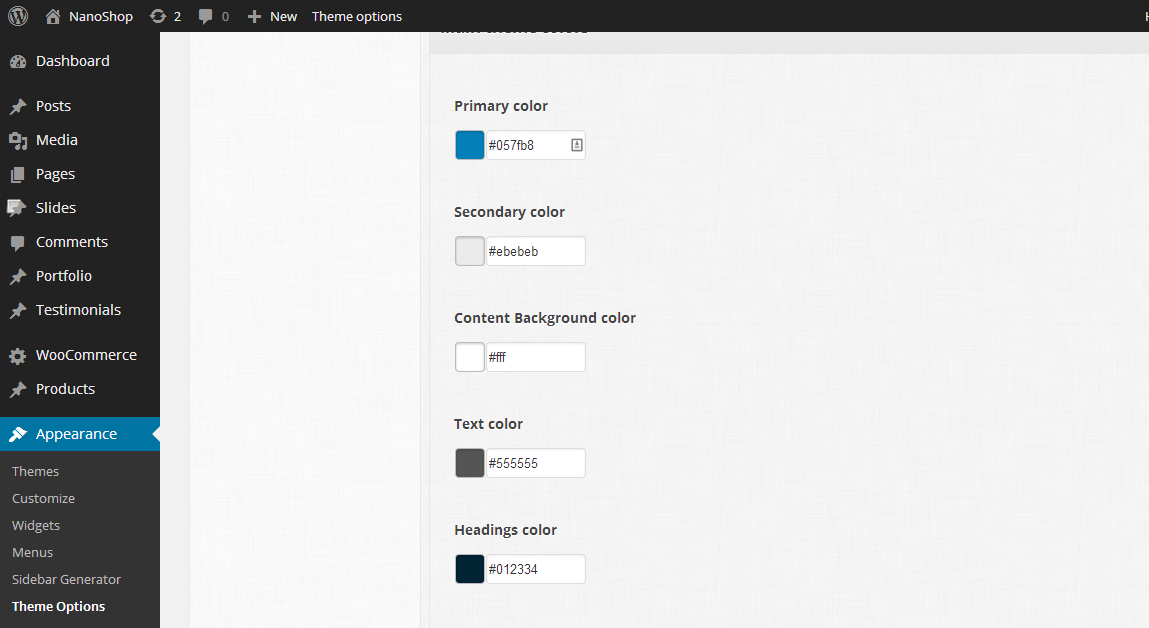Click the plus New content icon

tap(254, 16)
